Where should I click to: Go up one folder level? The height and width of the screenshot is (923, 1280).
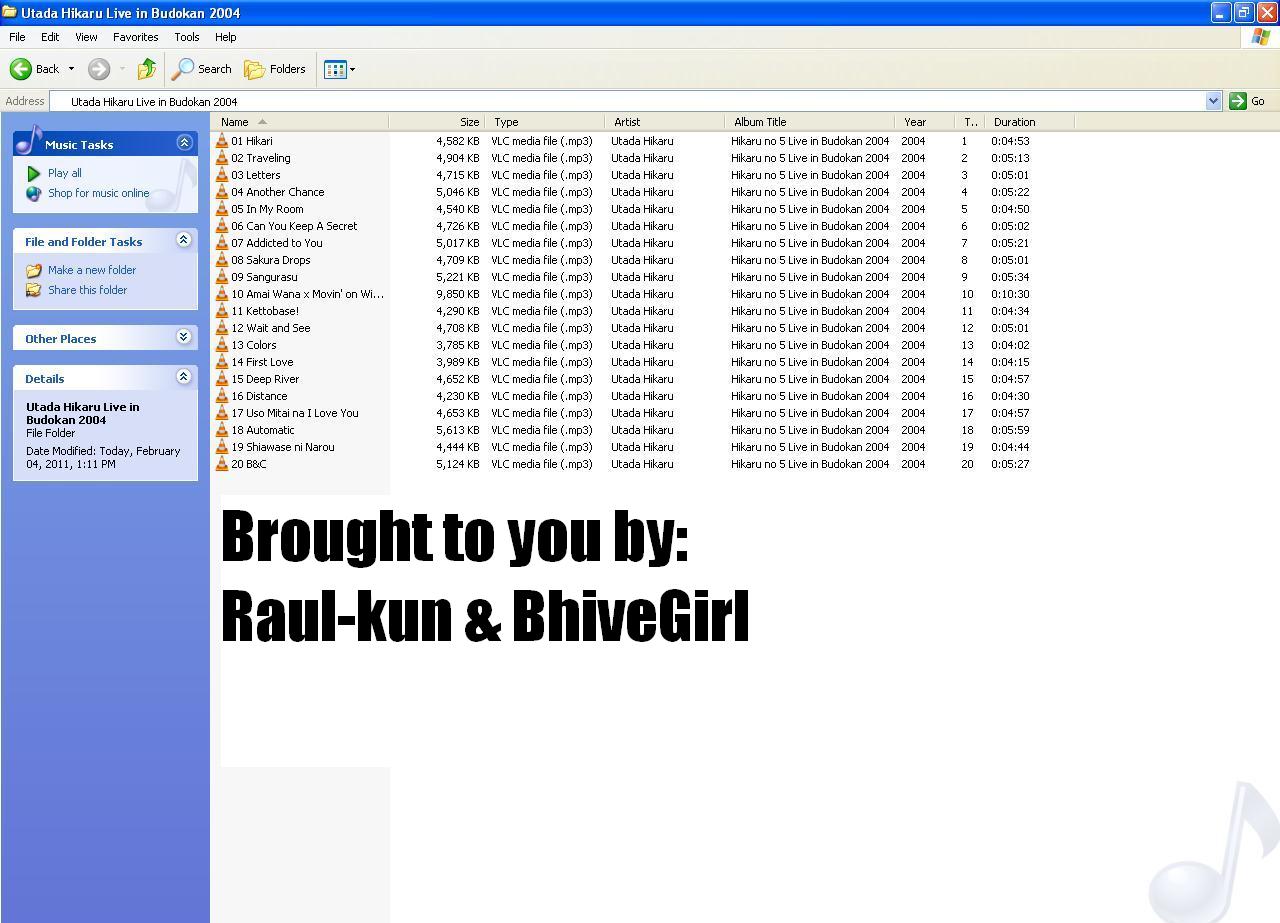point(147,69)
